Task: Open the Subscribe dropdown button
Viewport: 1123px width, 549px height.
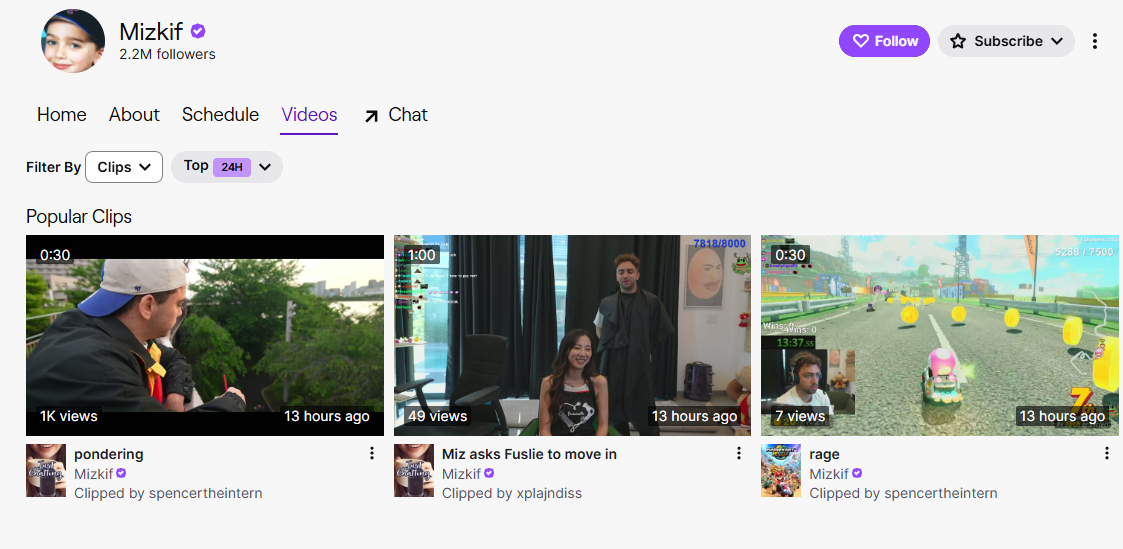Action: (1006, 41)
